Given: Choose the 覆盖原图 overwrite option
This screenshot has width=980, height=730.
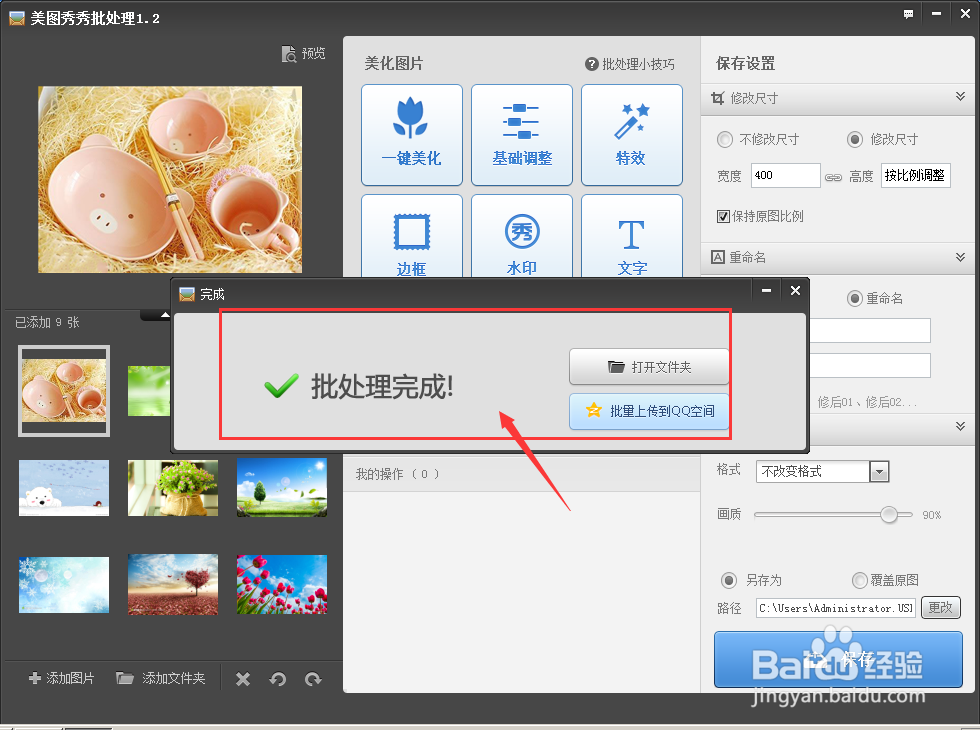Looking at the screenshot, I should 858,580.
